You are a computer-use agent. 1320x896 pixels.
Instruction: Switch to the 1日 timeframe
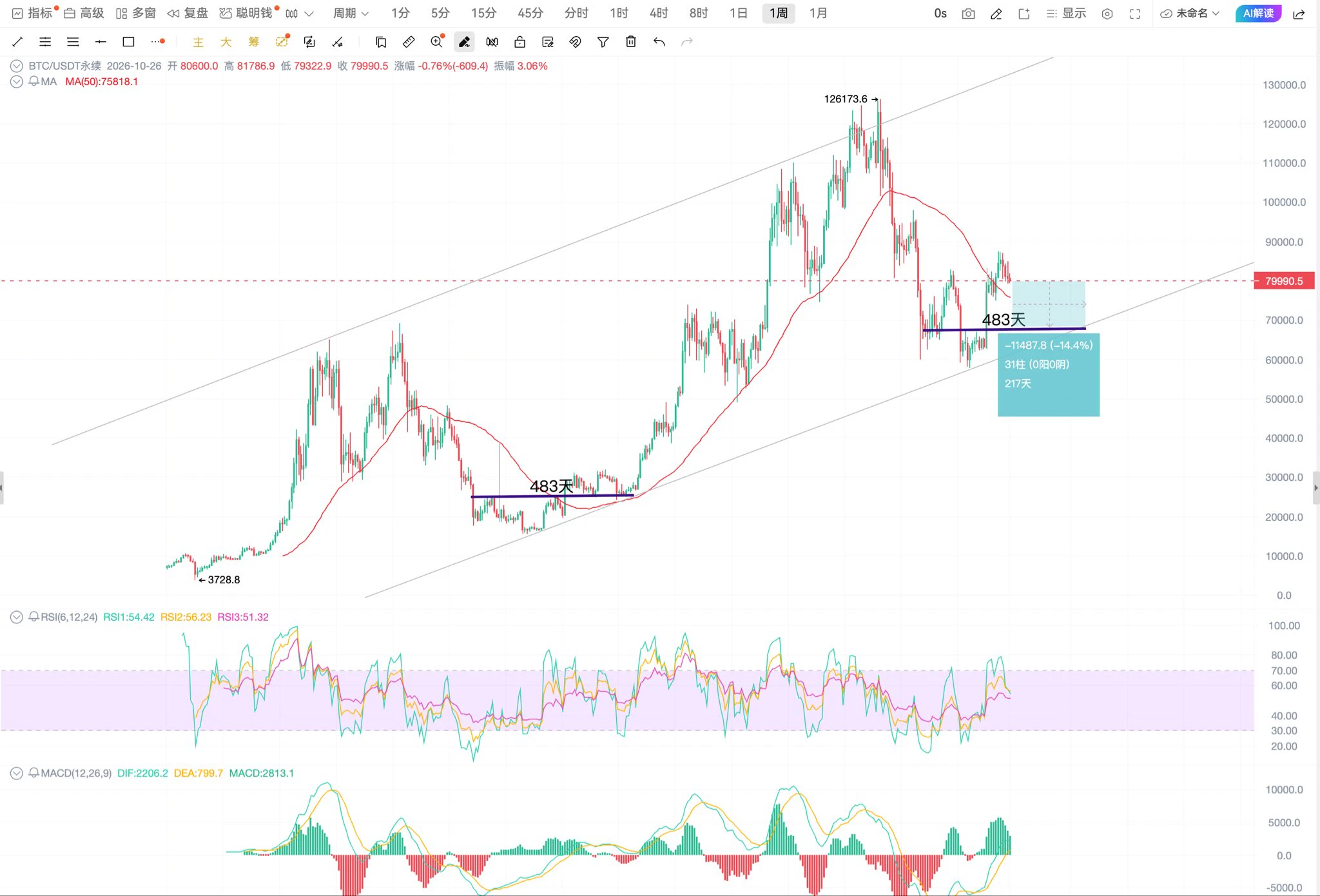tap(739, 13)
